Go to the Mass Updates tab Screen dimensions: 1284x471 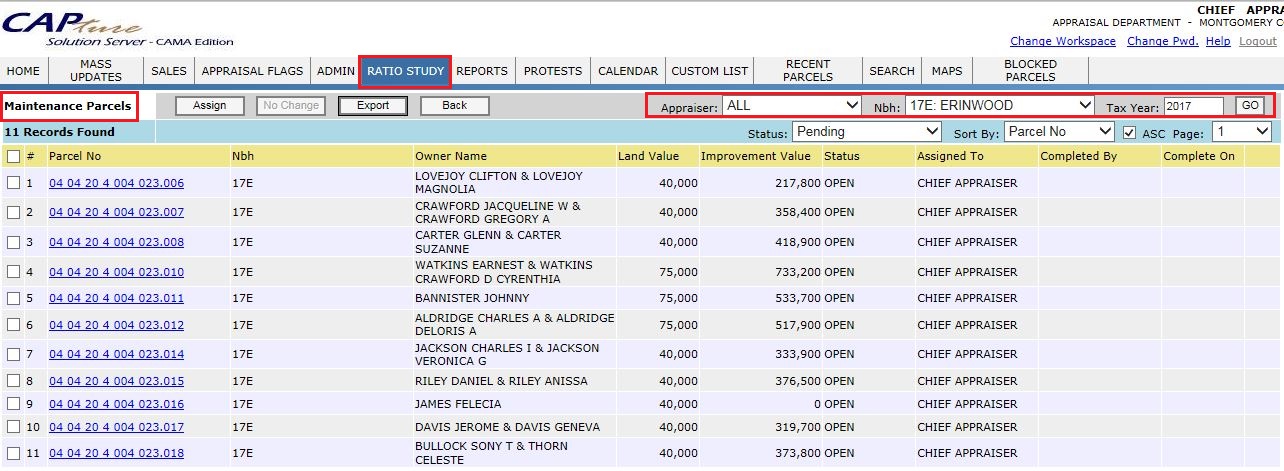pyautogui.click(x=96, y=71)
